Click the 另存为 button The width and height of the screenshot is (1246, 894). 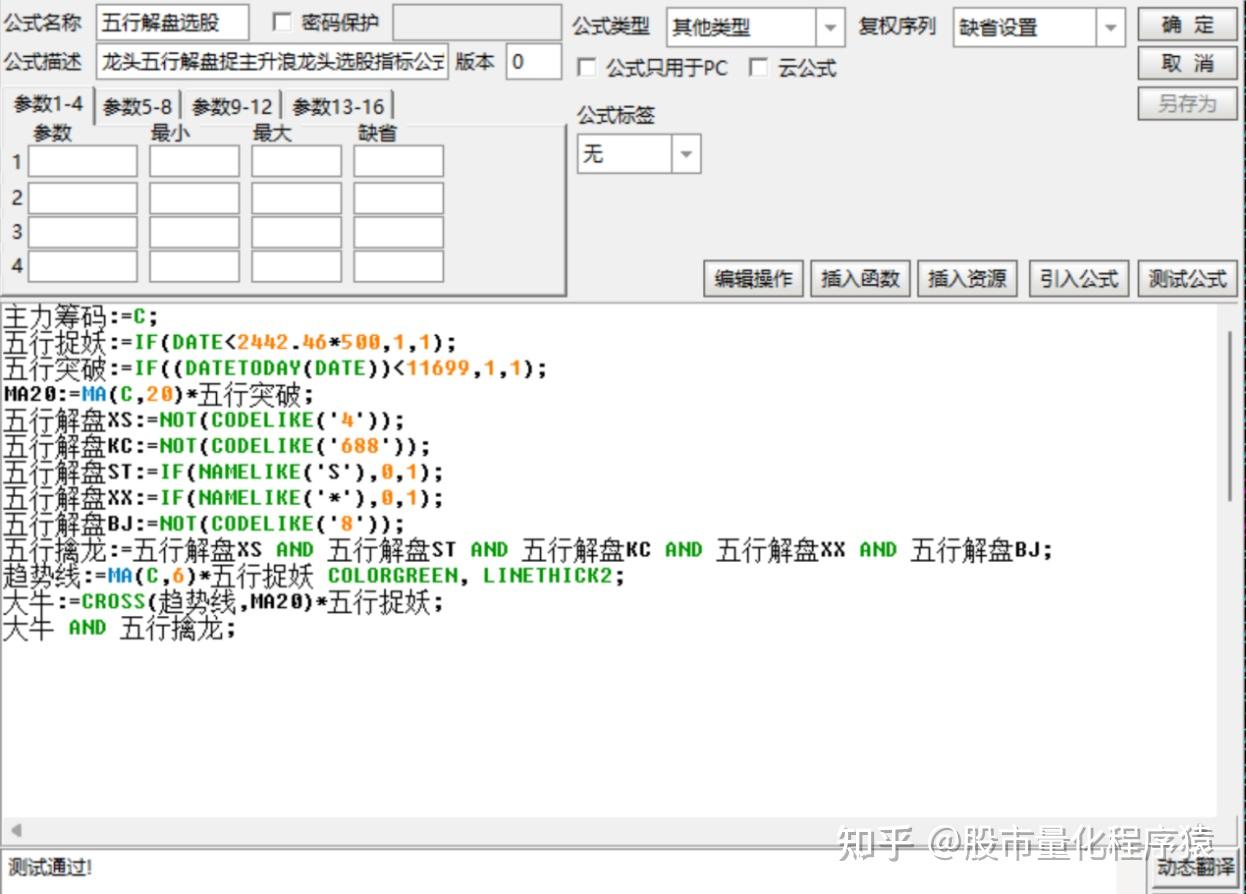pyautogui.click(x=1187, y=103)
